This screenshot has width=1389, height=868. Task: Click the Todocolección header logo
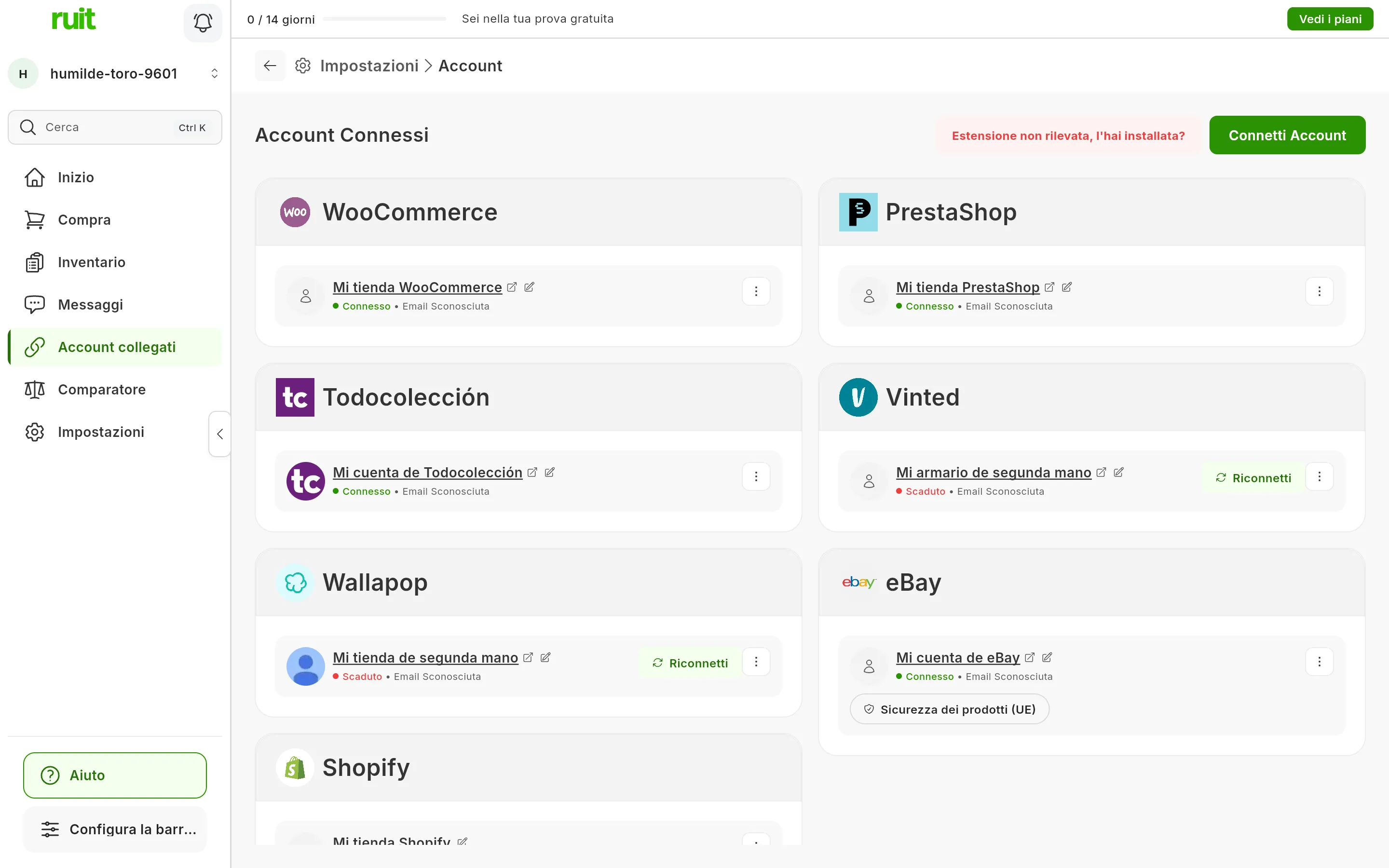click(x=295, y=397)
